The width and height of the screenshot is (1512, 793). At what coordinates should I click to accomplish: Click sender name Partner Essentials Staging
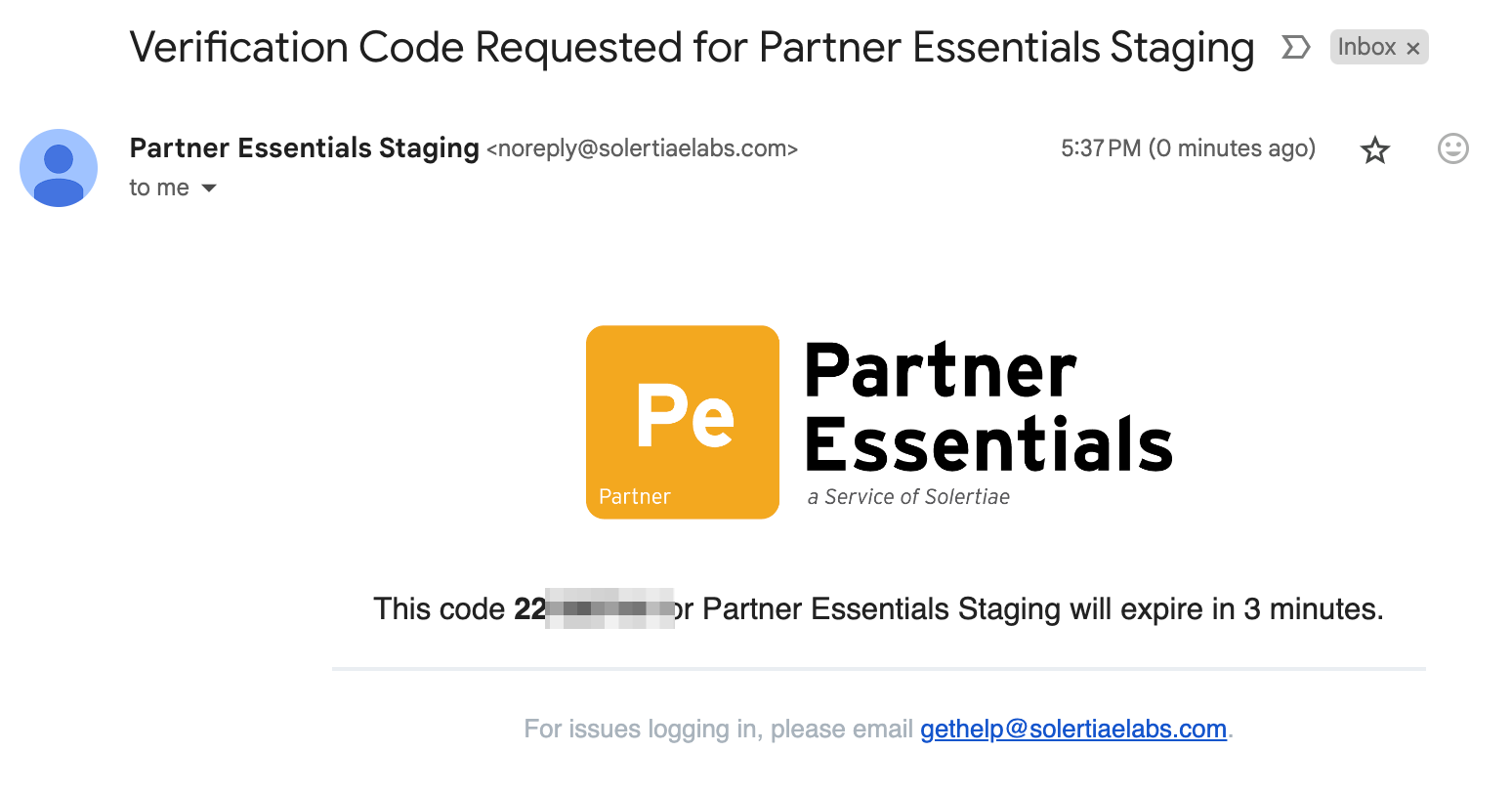click(304, 148)
